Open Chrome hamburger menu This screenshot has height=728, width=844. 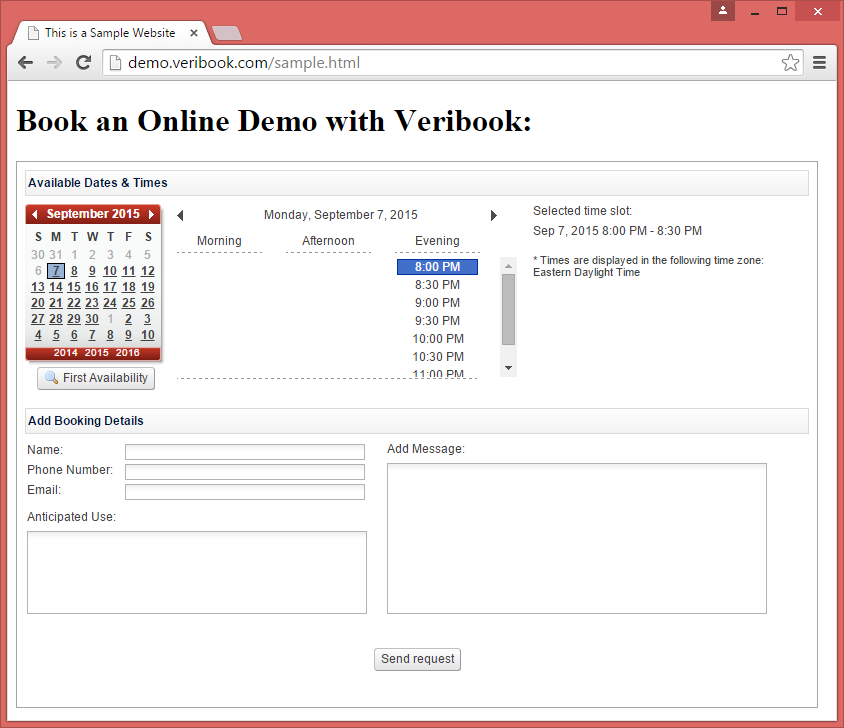[x=819, y=62]
